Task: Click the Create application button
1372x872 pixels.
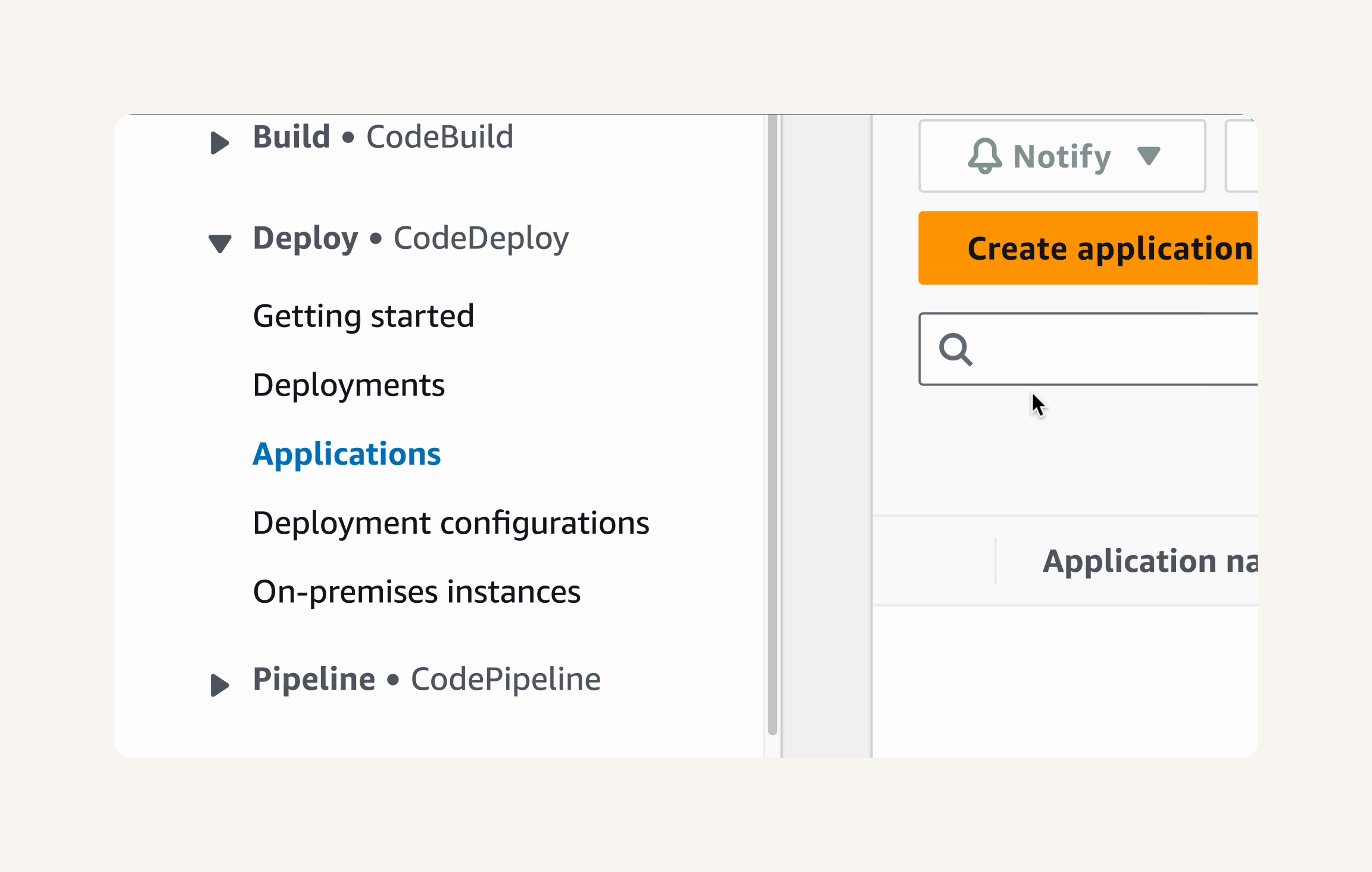Action: [x=1088, y=248]
